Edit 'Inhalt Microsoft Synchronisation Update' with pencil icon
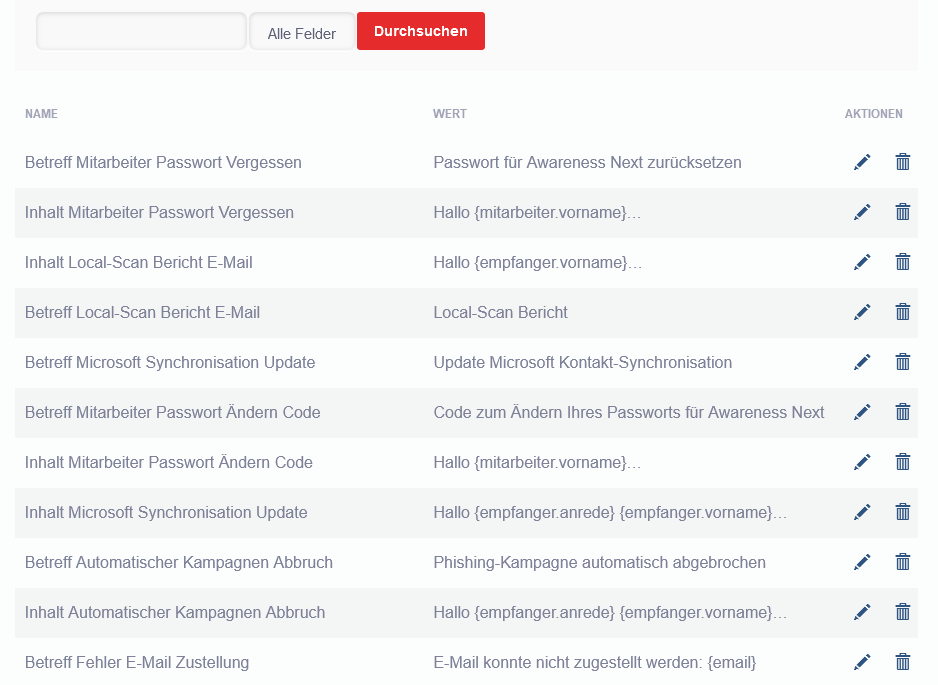 [x=862, y=512]
